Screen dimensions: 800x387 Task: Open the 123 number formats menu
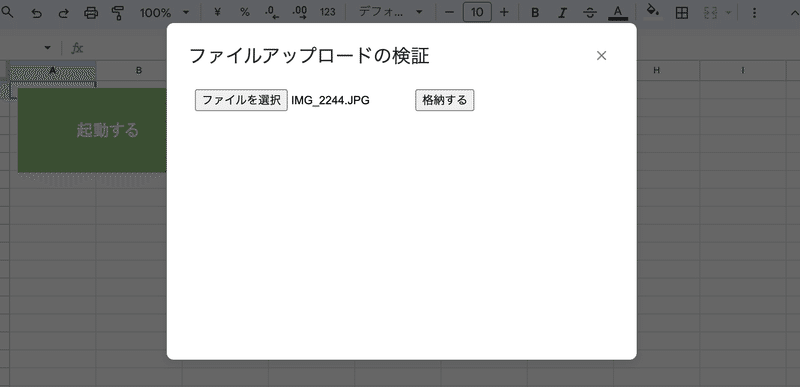[x=328, y=12]
